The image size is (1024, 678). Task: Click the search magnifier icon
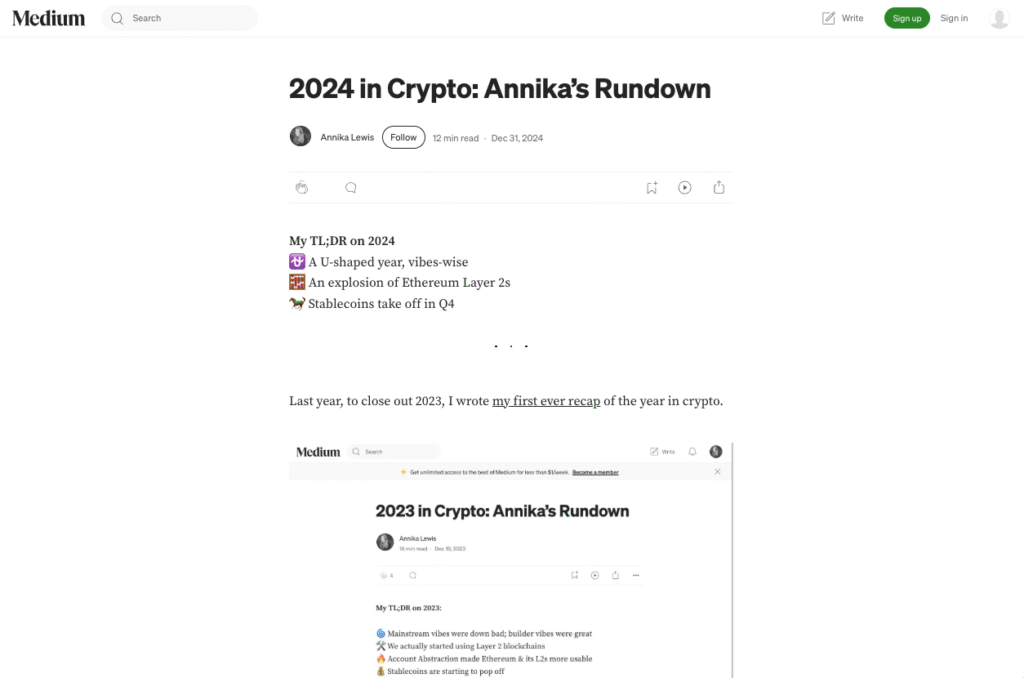(x=117, y=18)
